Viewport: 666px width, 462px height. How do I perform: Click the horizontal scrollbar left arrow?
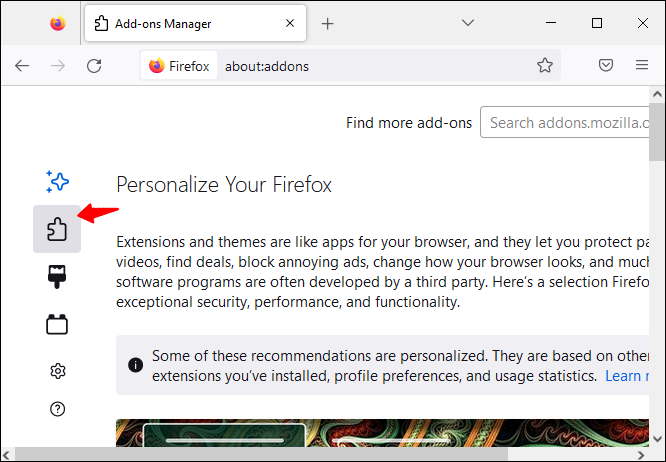(7, 455)
